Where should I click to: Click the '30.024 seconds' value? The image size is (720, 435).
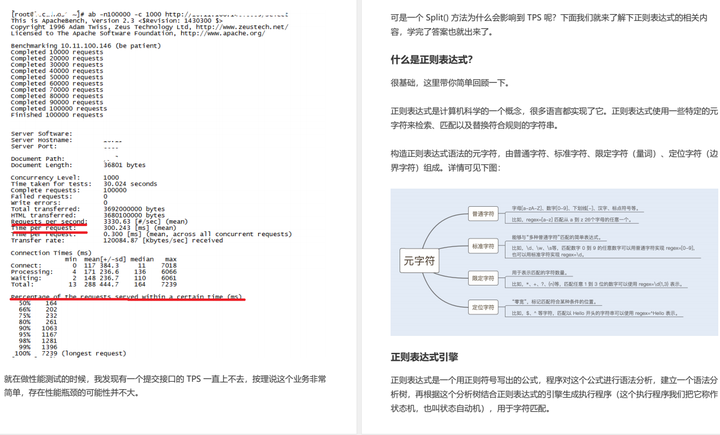pyautogui.click(x=130, y=184)
